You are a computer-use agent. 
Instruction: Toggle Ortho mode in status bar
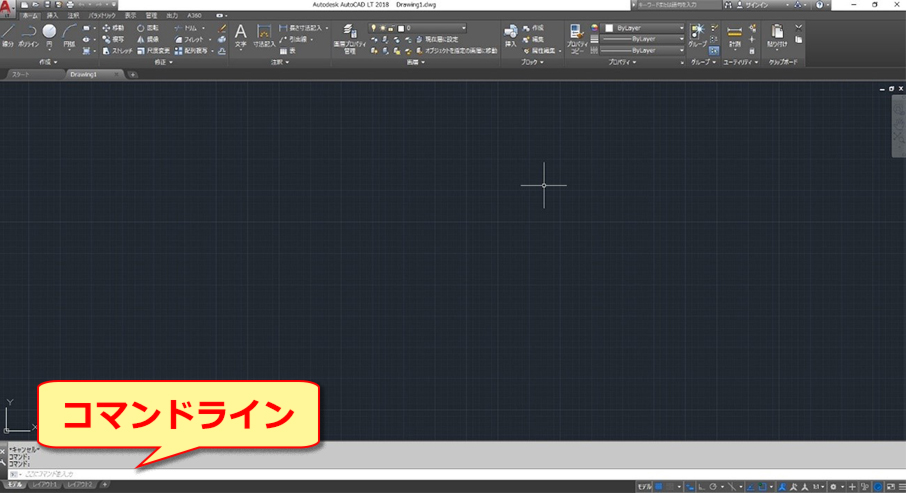point(701,487)
